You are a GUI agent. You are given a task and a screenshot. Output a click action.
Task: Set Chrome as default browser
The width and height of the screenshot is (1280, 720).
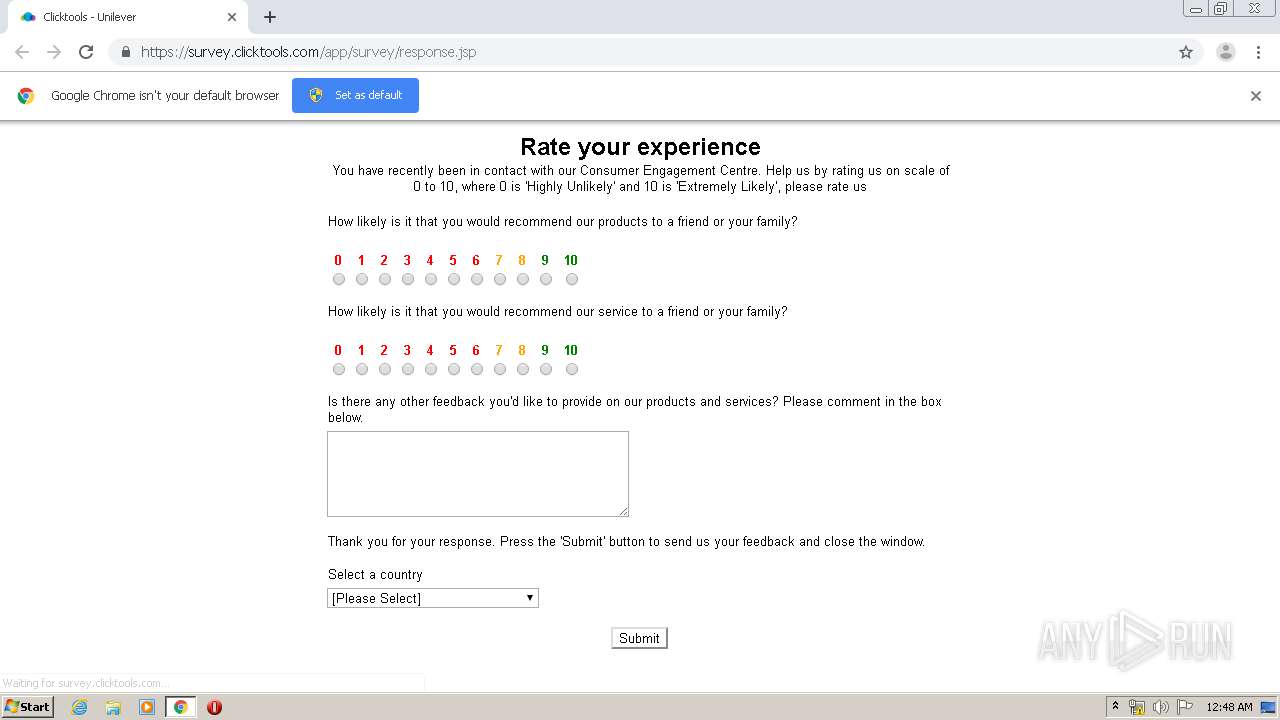[x=355, y=95]
